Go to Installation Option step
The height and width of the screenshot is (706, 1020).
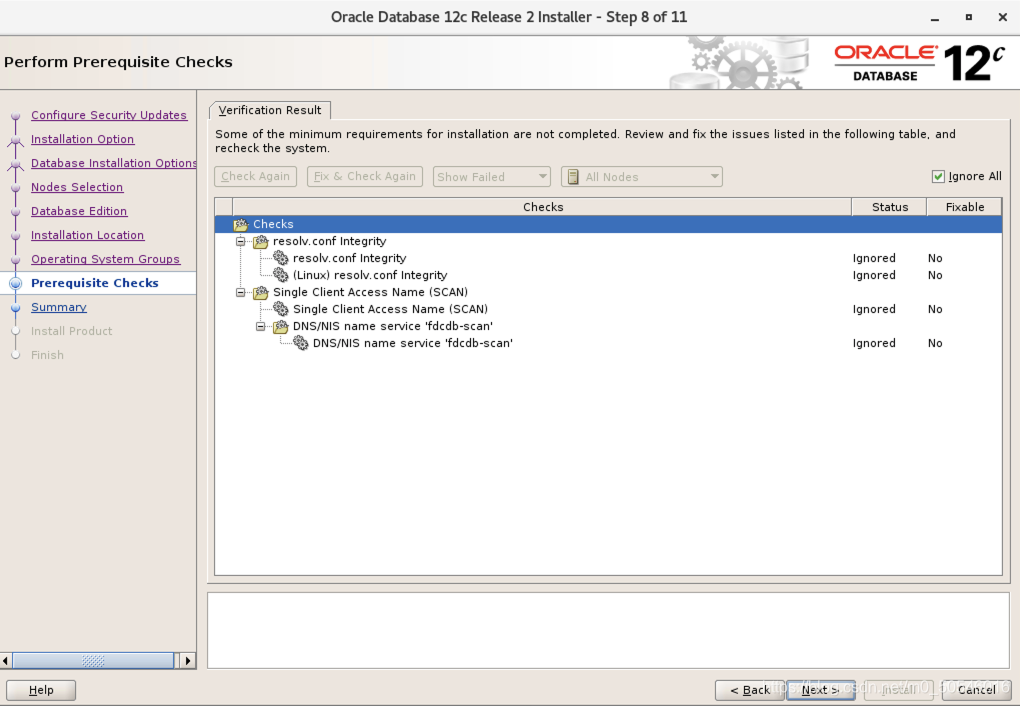click(83, 139)
